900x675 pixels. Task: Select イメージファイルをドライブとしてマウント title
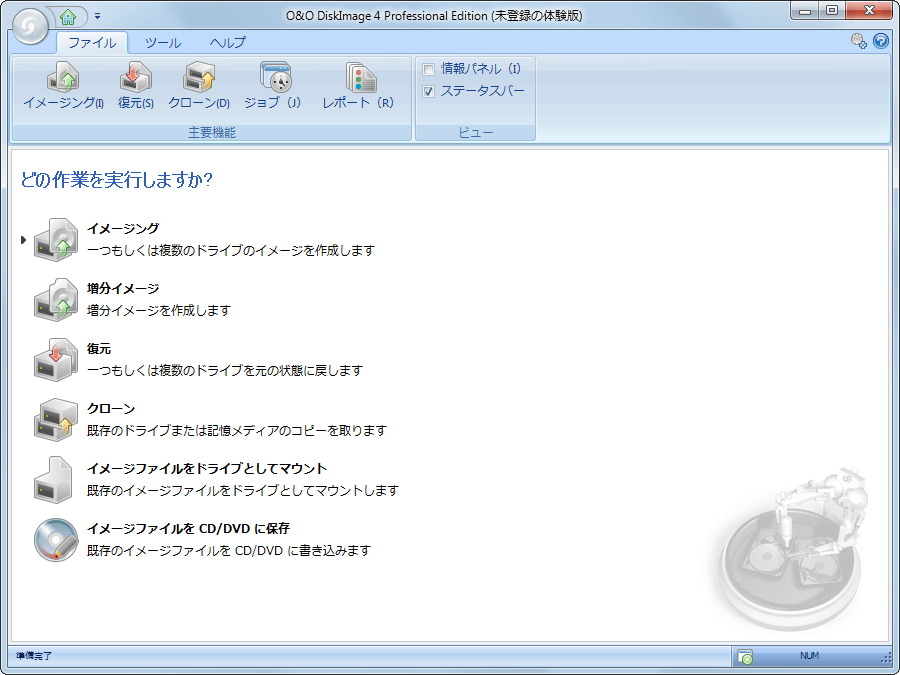(207, 468)
